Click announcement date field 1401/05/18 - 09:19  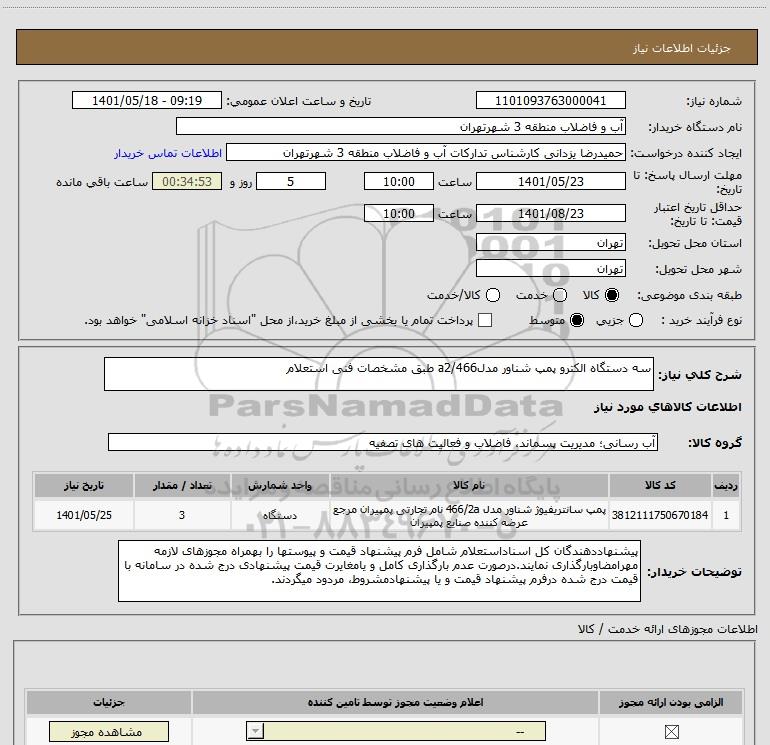coord(147,100)
